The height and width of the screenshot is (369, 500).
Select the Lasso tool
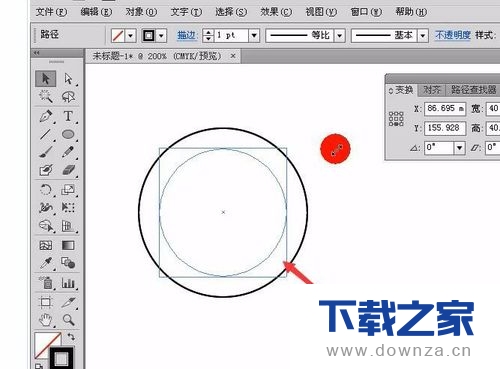[x=68, y=97]
